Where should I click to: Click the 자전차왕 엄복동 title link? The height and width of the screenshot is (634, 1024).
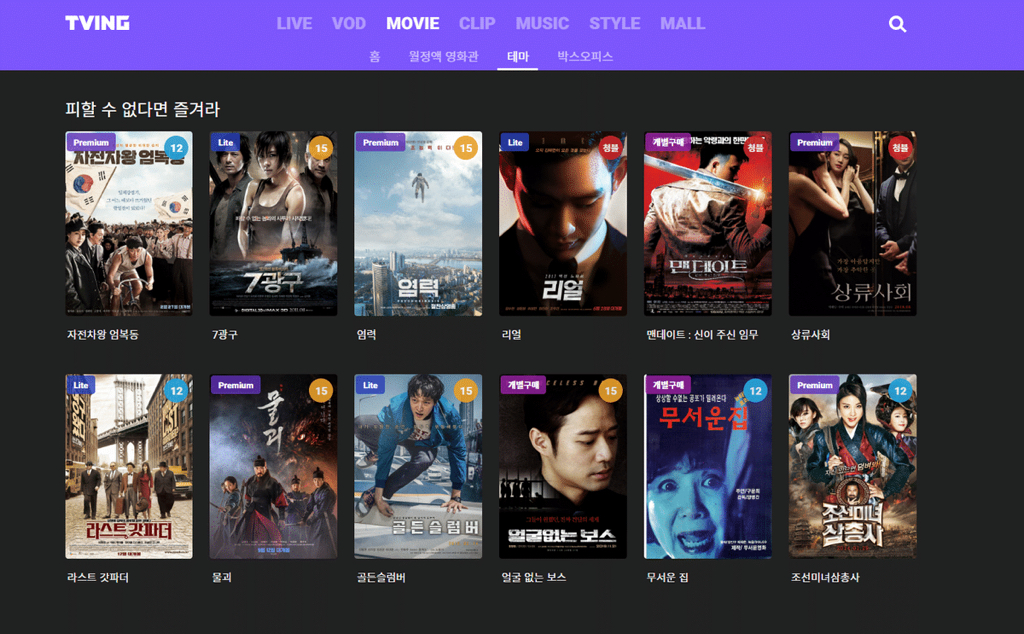[103, 334]
